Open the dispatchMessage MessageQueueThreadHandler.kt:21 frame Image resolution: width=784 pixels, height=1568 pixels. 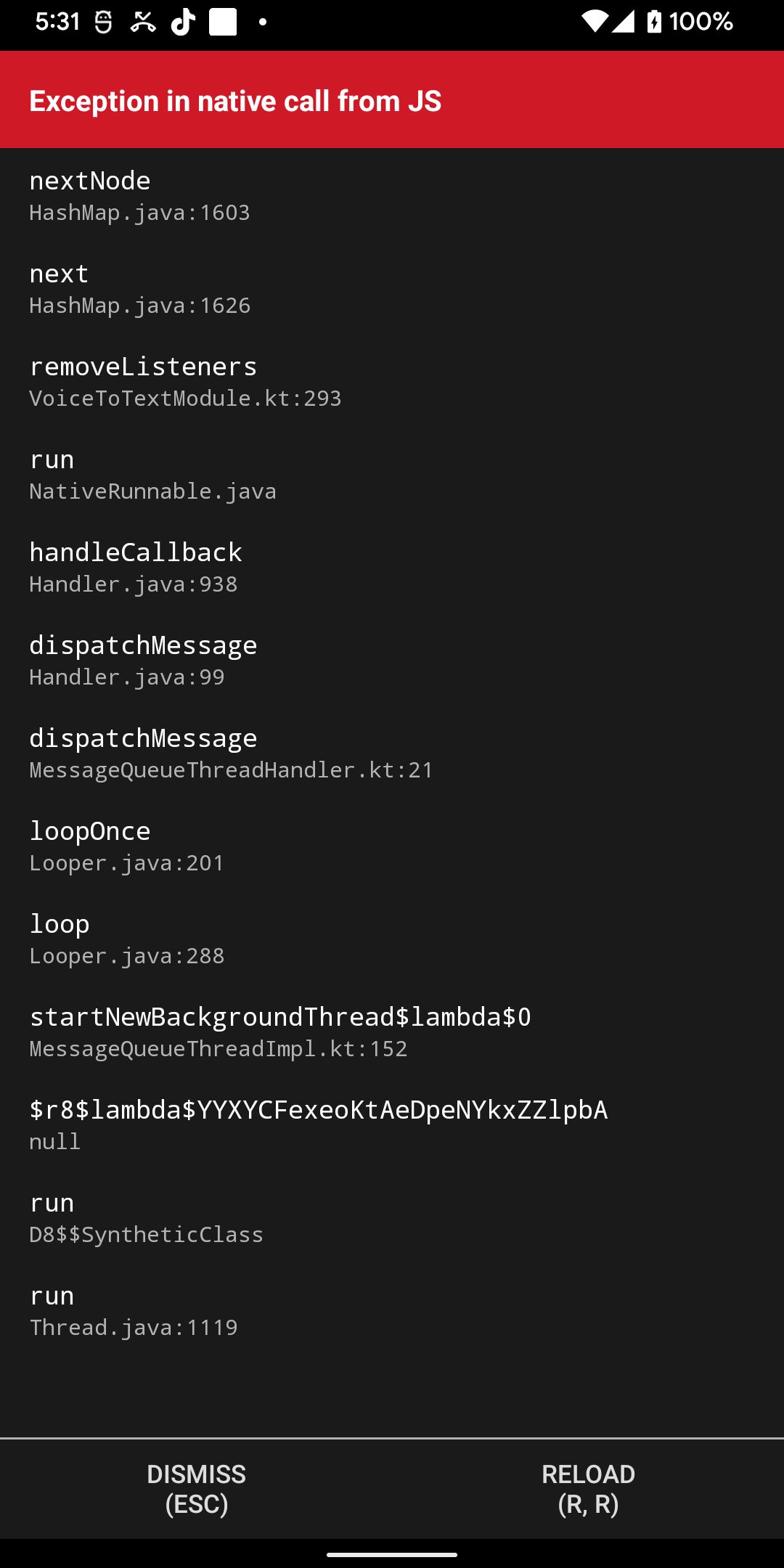231,754
